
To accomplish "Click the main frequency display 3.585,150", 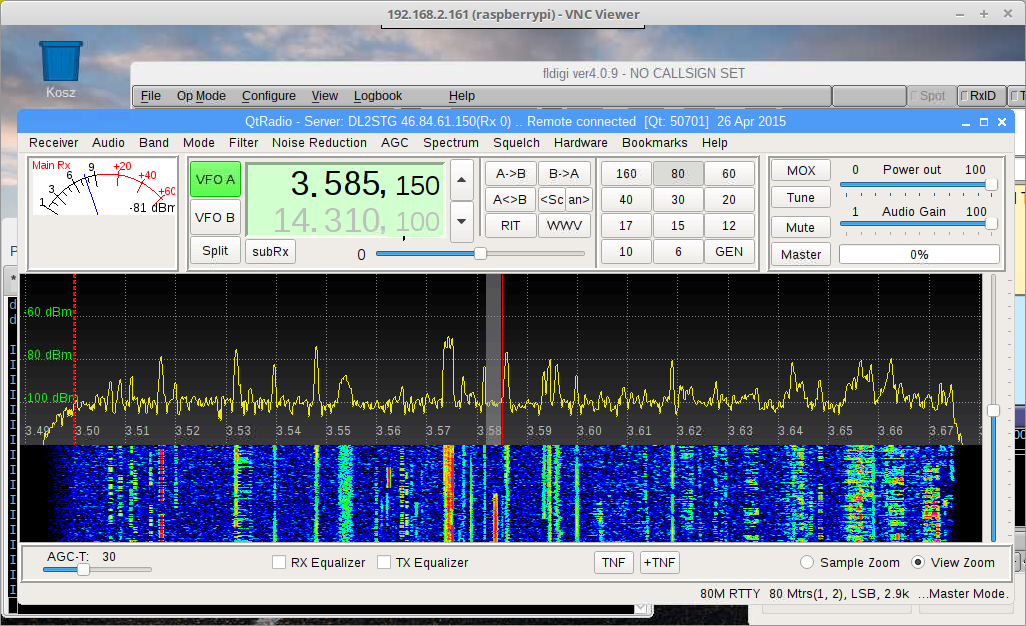I will (345, 184).
